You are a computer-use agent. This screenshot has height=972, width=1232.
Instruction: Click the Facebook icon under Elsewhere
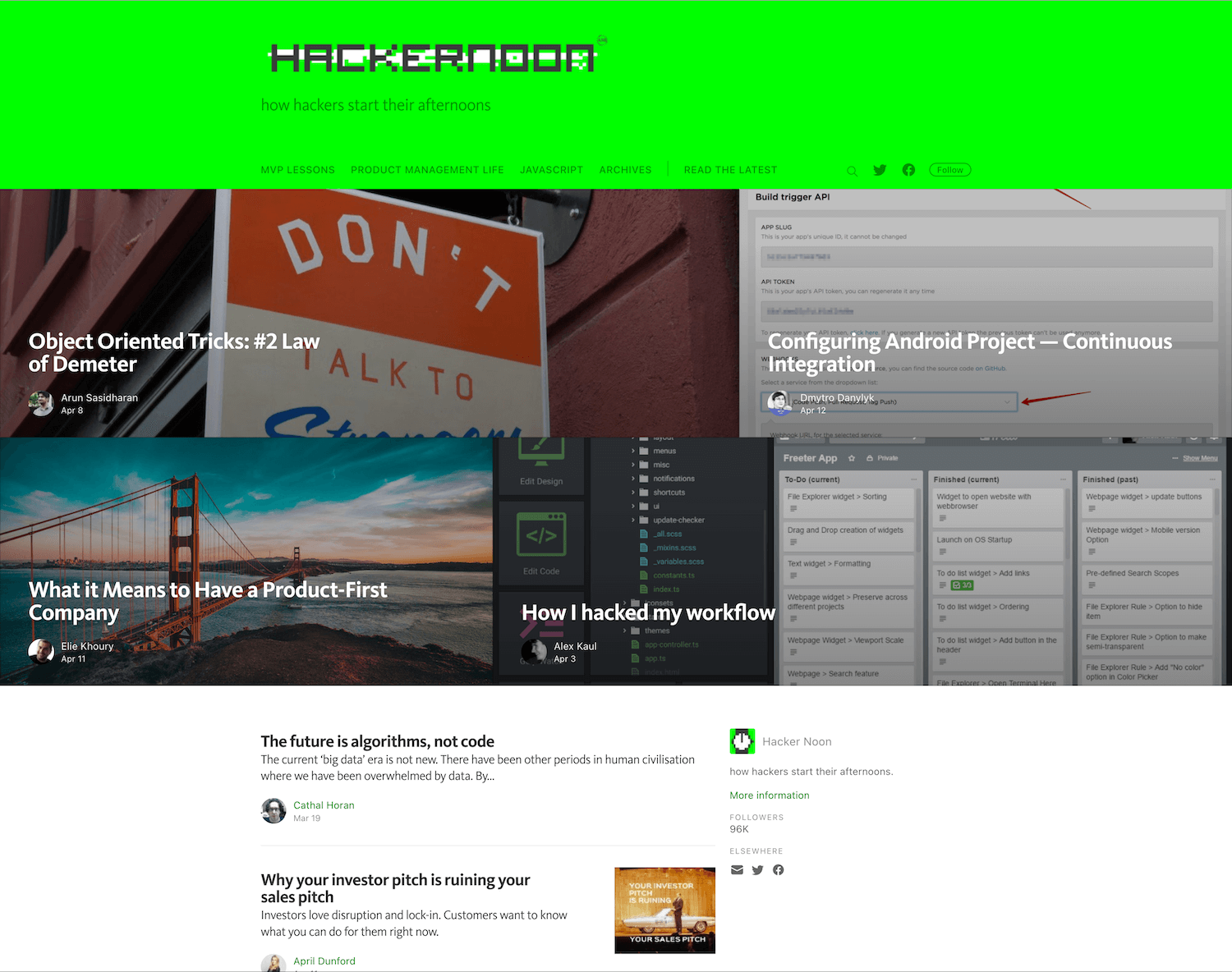pos(778,870)
